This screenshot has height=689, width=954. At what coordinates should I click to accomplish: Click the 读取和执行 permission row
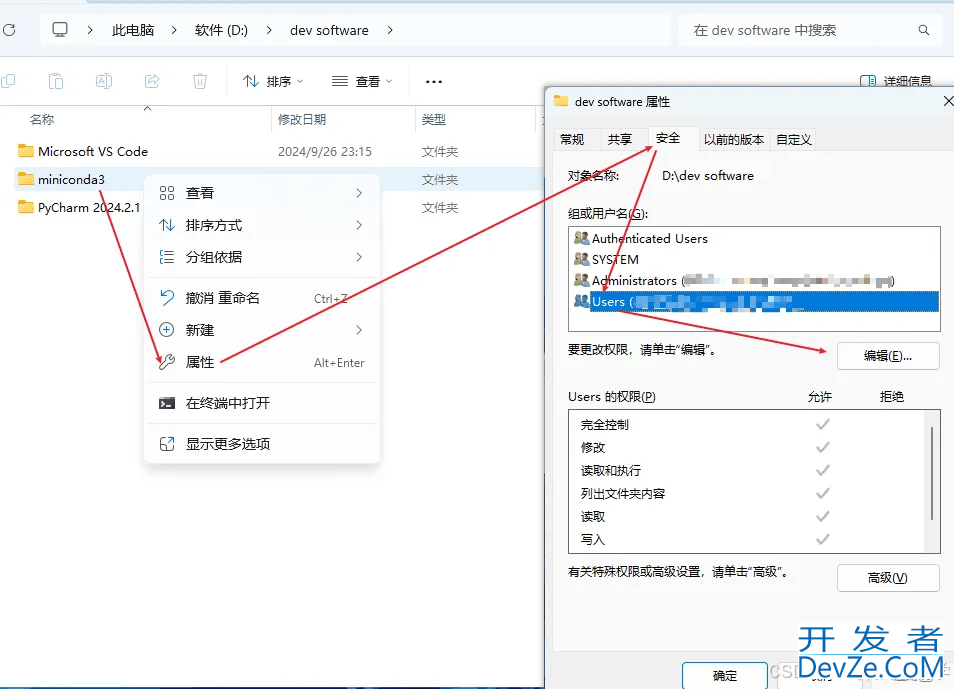coord(747,470)
